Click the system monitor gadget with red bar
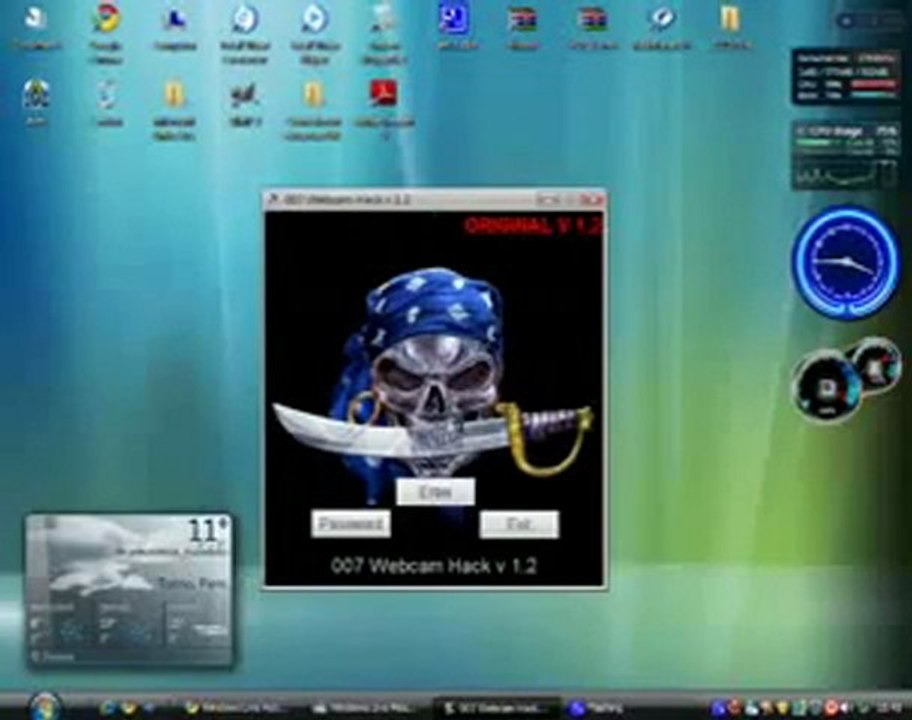 click(x=846, y=77)
